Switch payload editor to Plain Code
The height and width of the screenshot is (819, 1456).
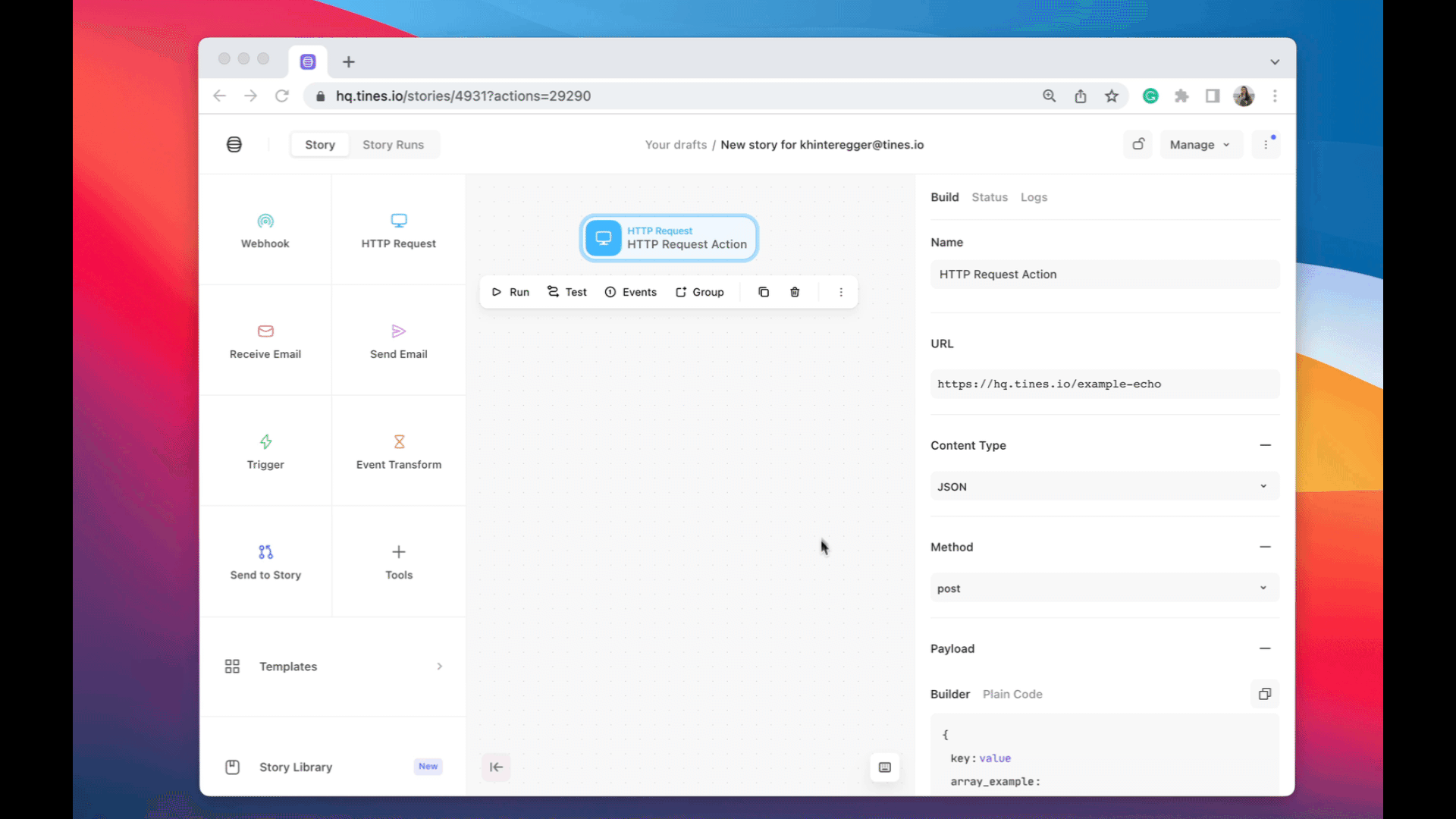1012,694
